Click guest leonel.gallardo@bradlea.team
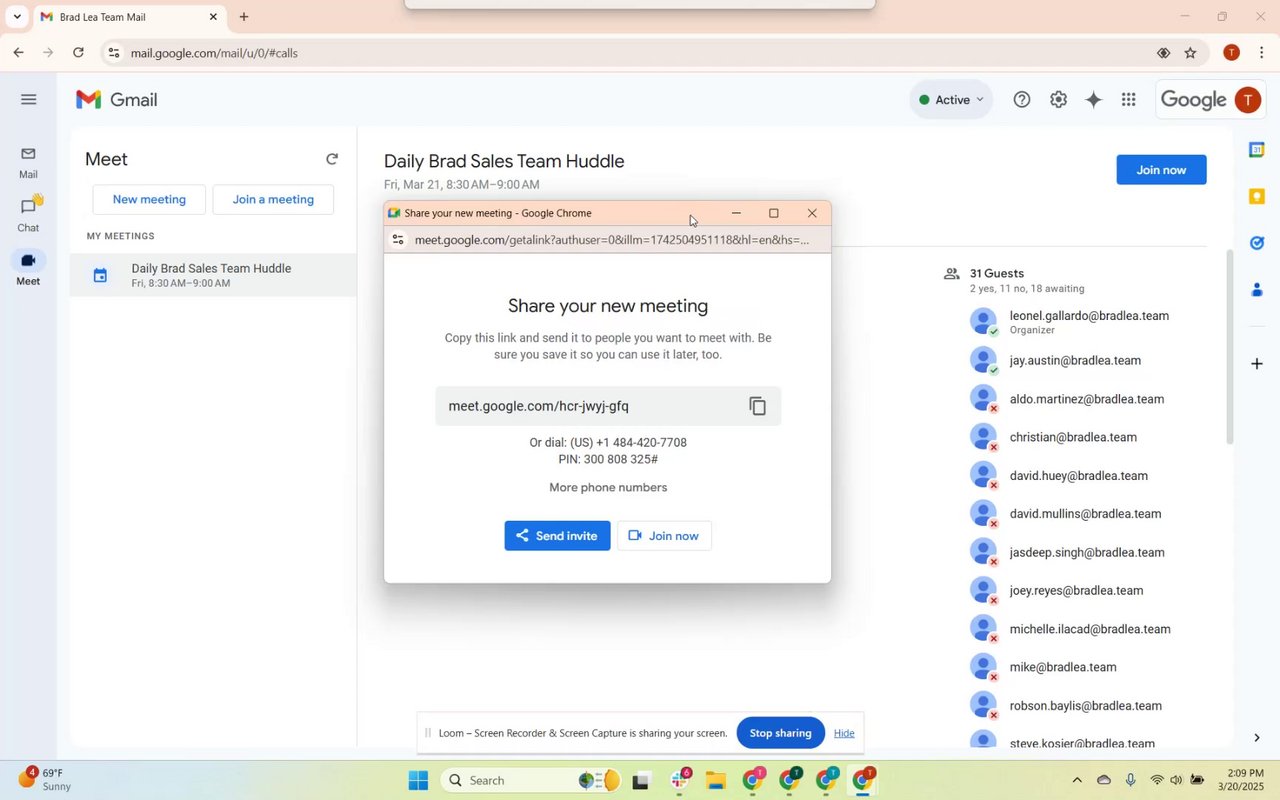The height and width of the screenshot is (800, 1280). point(1089,316)
